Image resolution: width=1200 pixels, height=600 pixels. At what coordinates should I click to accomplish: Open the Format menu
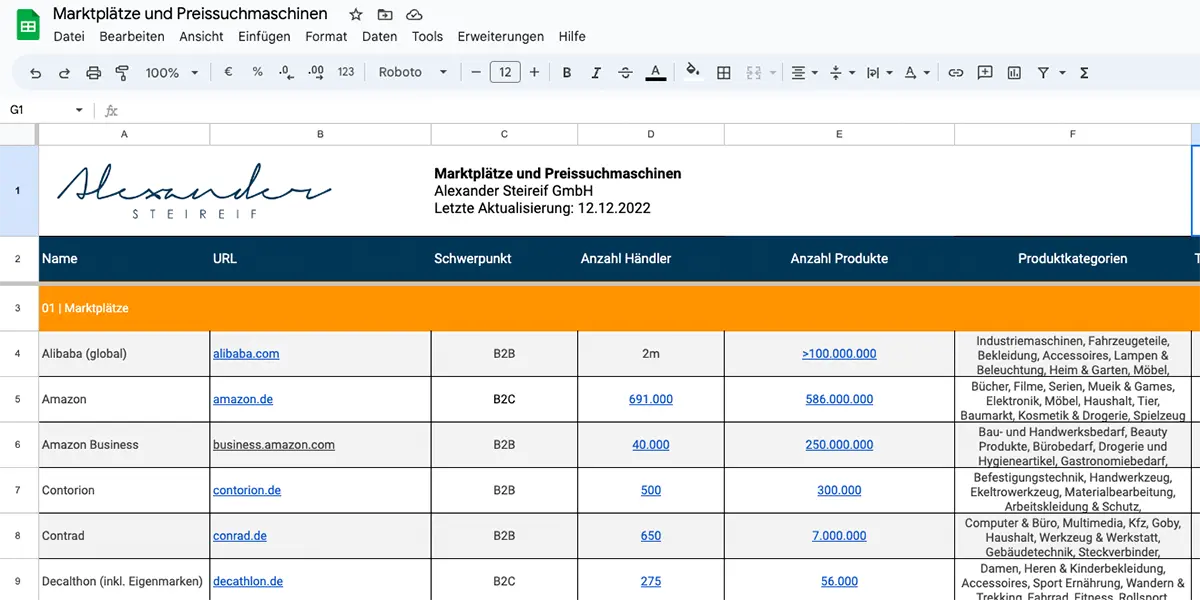pos(326,36)
